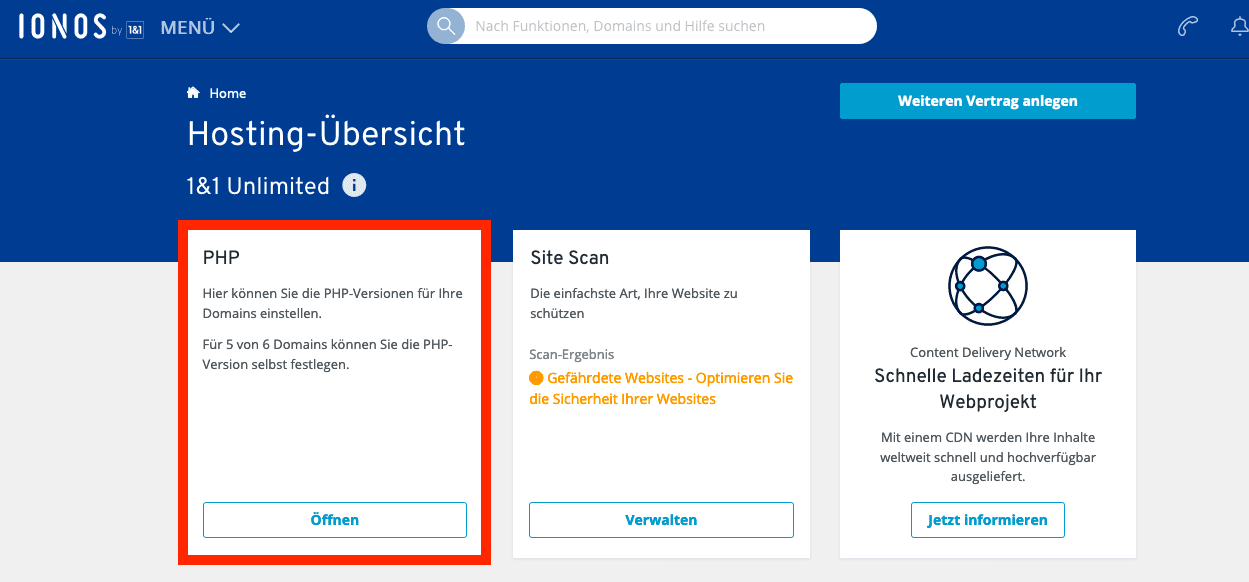Click 'Hier können Sie die PHP-Versionen' text

pos(333,303)
